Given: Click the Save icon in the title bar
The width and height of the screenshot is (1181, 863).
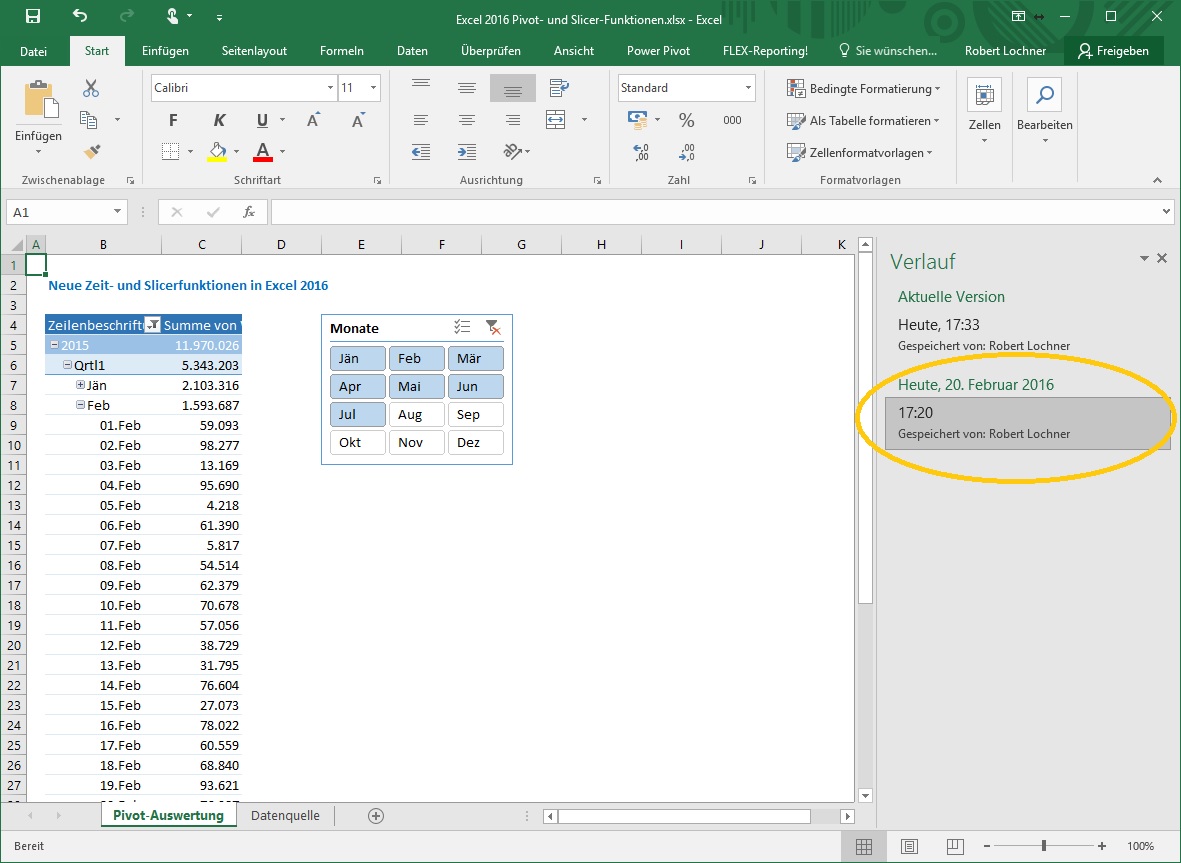Looking at the screenshot, I should pyautogui.click(x=32, y=17).
